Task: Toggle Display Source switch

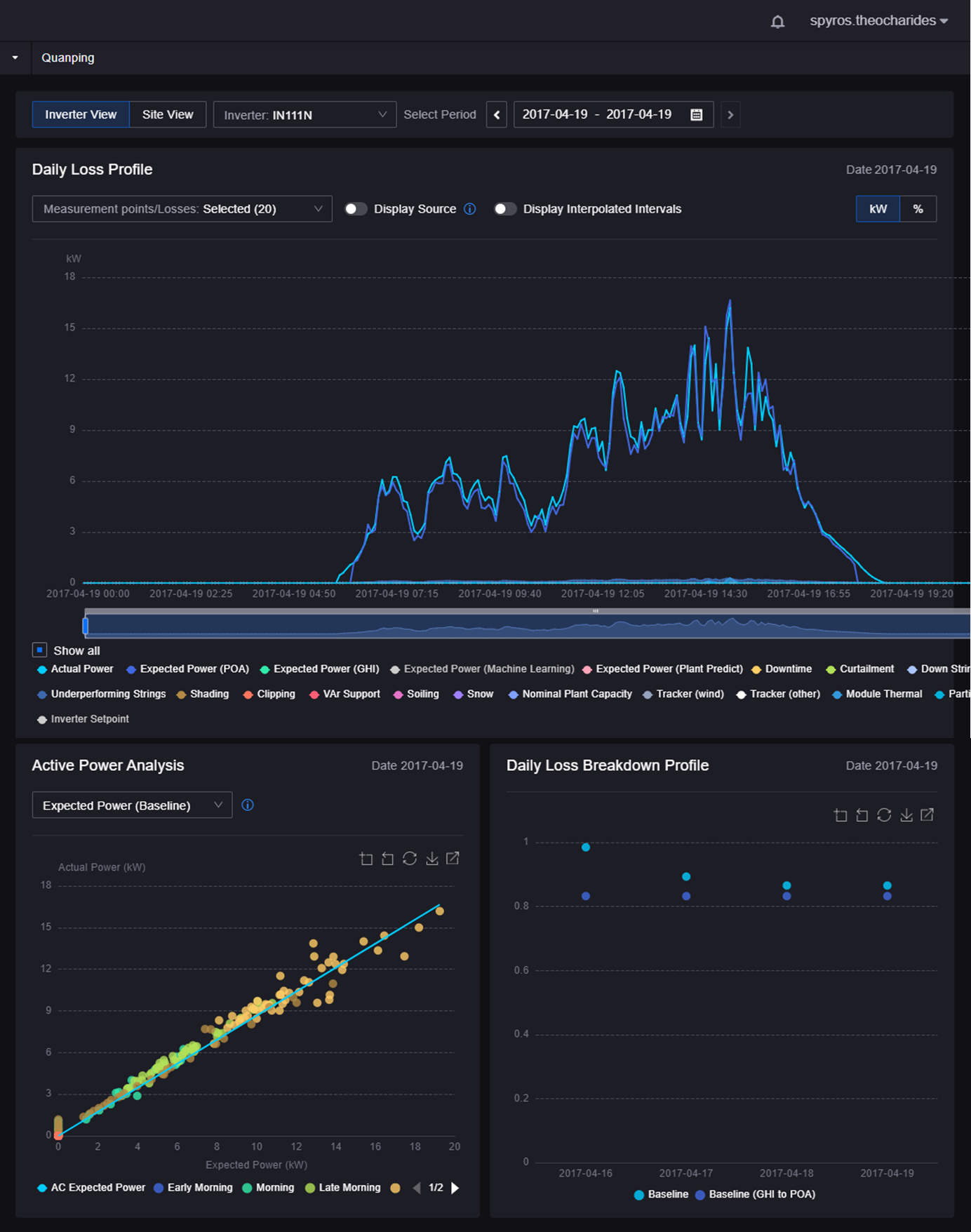Action: pos(356,209)
